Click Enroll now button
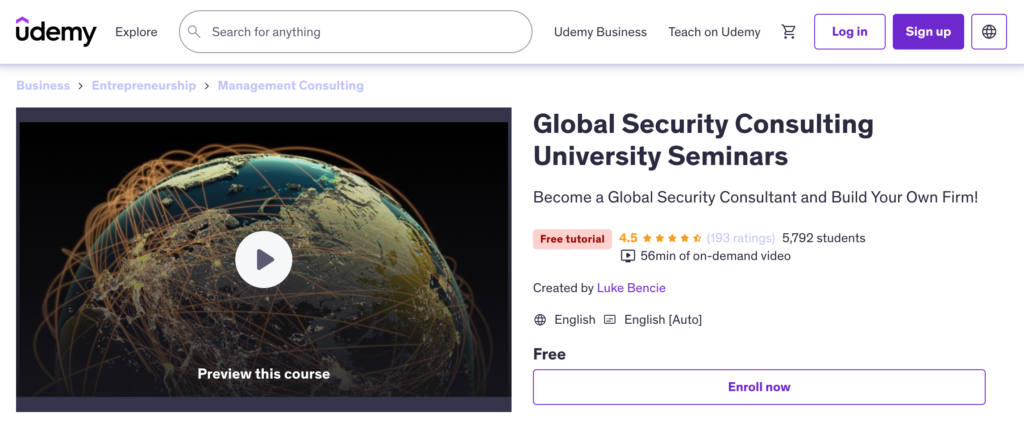 tap(759, 387)
